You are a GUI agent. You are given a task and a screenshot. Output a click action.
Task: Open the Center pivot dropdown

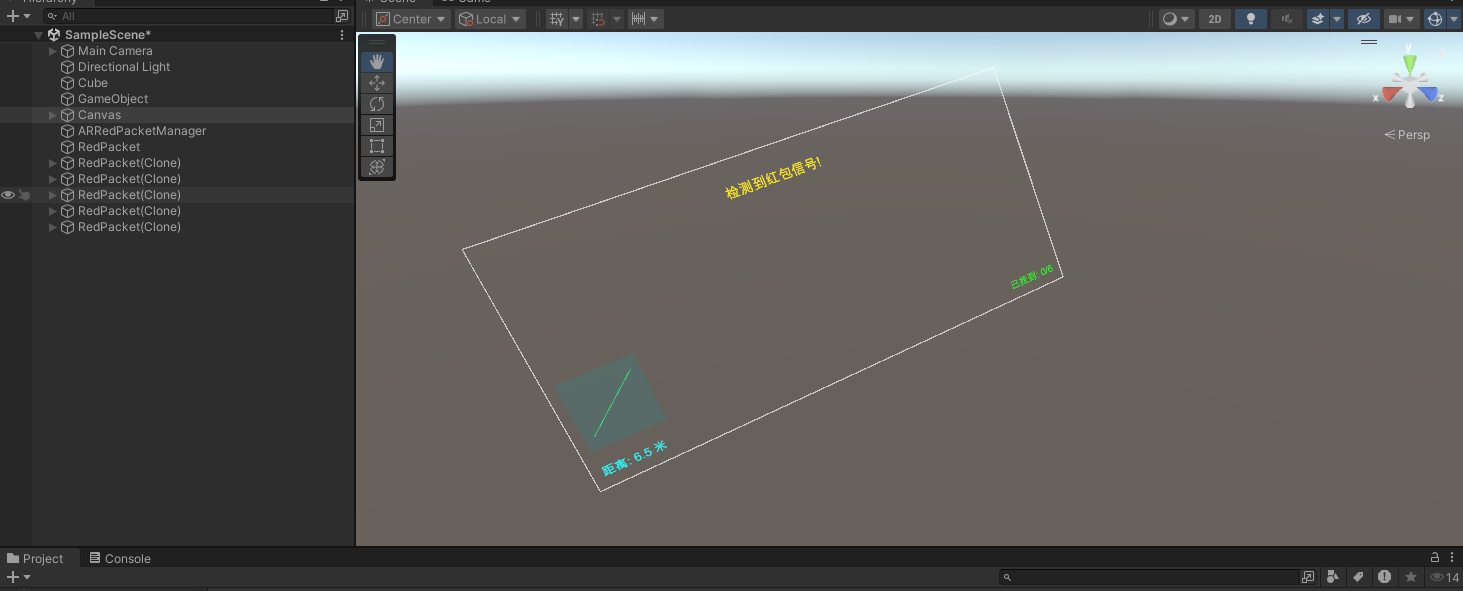[411, 19]
